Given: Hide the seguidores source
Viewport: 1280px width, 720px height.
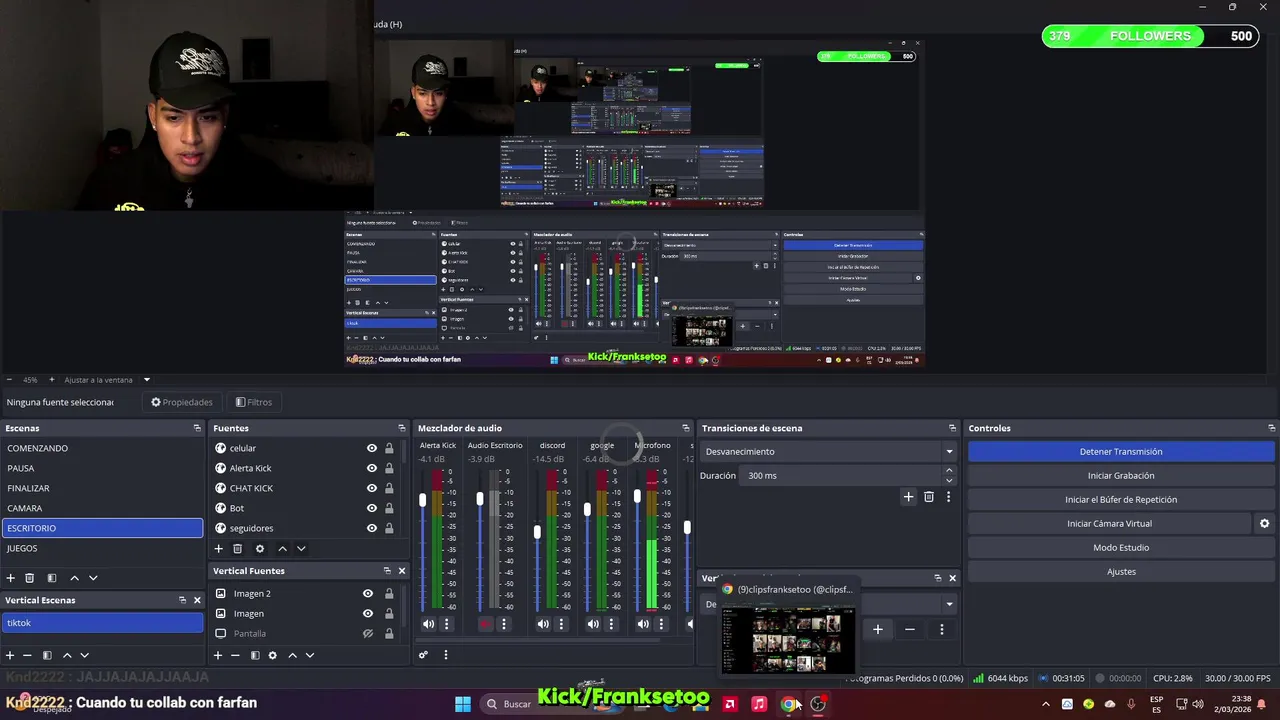Looking at the screenshot, I should tap(372, 529).
